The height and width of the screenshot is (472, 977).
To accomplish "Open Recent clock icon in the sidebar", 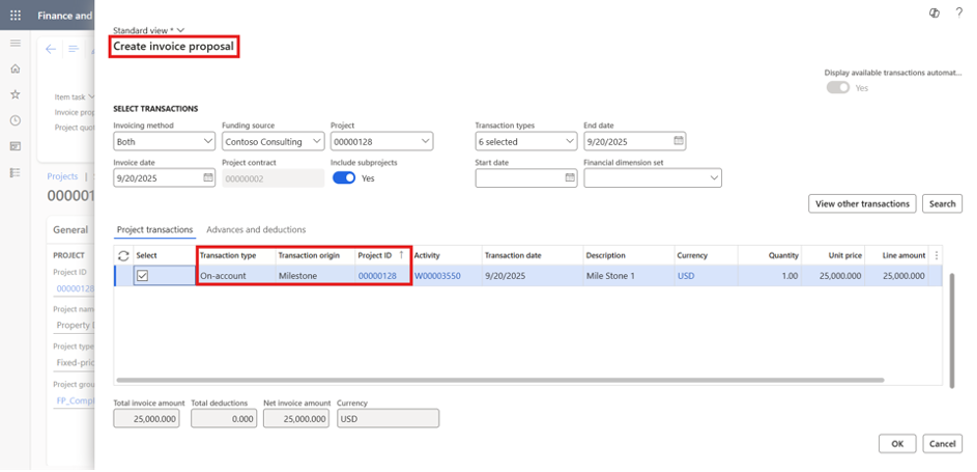I will click(x=16, y=121).
